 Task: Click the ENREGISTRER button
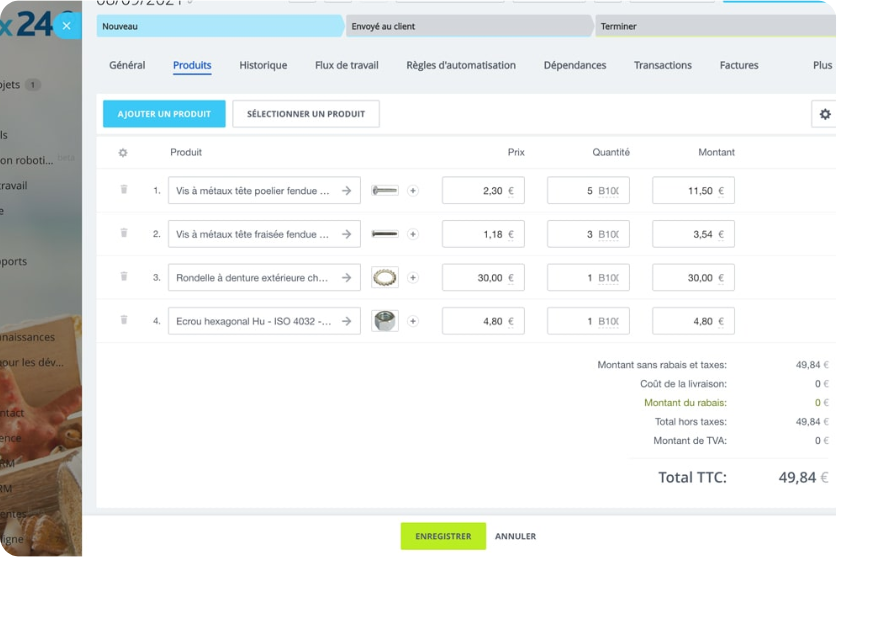point(443,536)
